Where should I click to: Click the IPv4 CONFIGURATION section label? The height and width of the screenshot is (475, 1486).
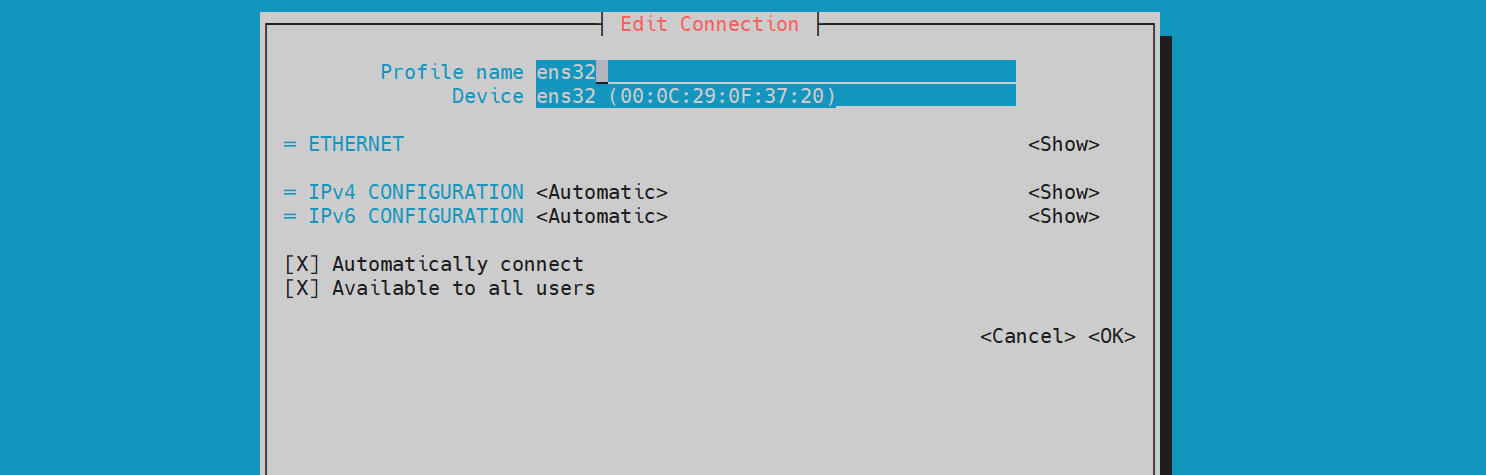(416, 192)
